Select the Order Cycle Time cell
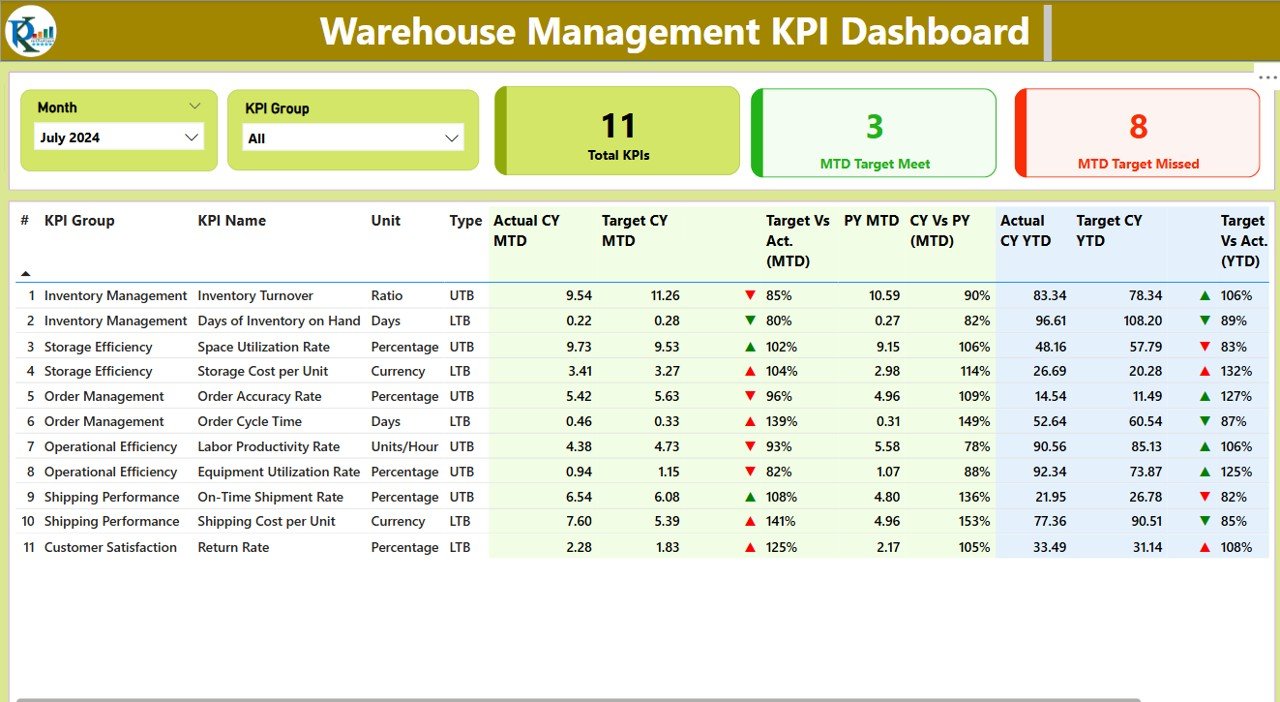The image size is (1280, 702). point(250,422)
